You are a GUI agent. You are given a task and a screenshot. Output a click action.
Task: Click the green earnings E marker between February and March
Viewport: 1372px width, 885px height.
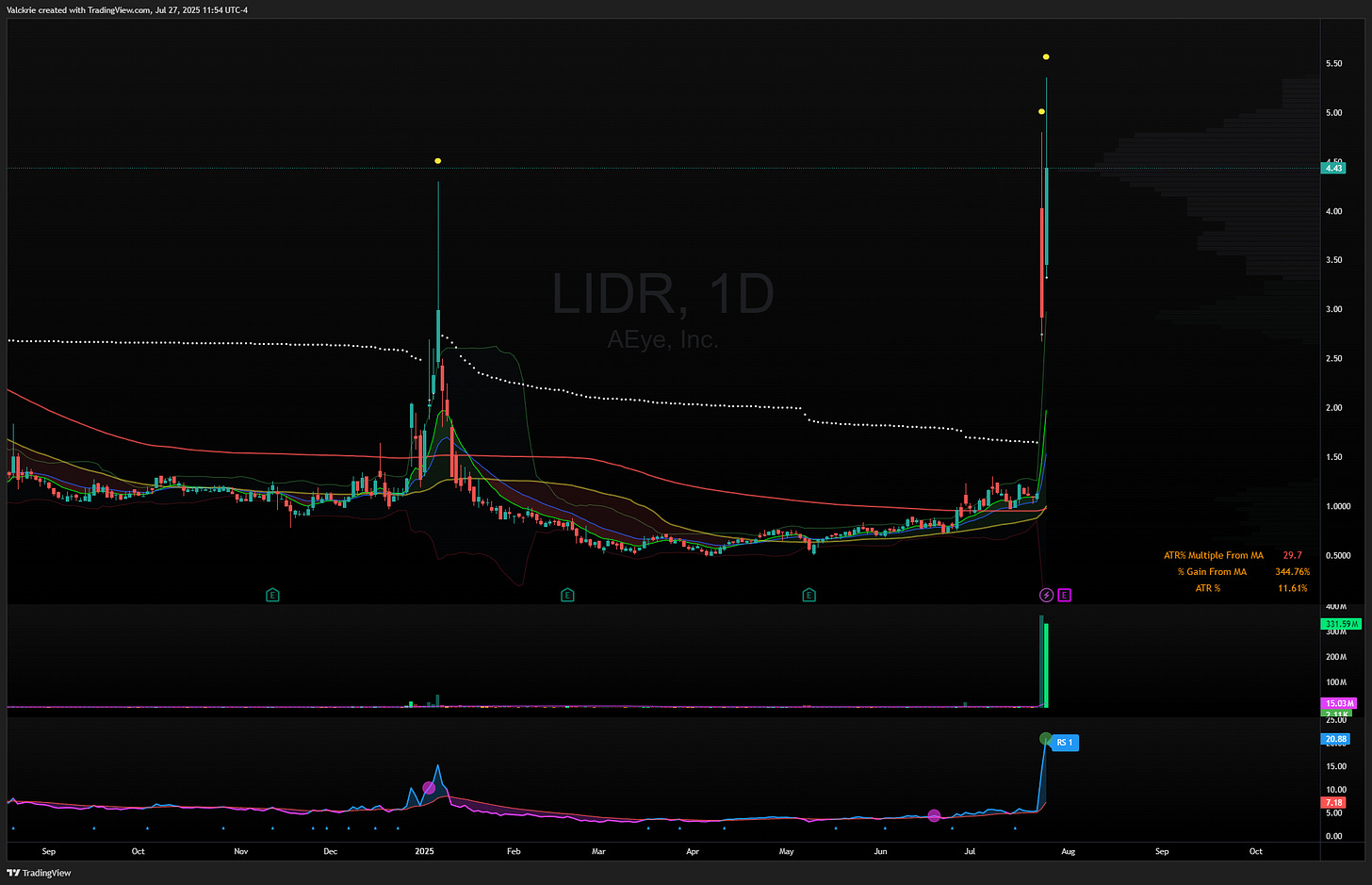(567, 595)
